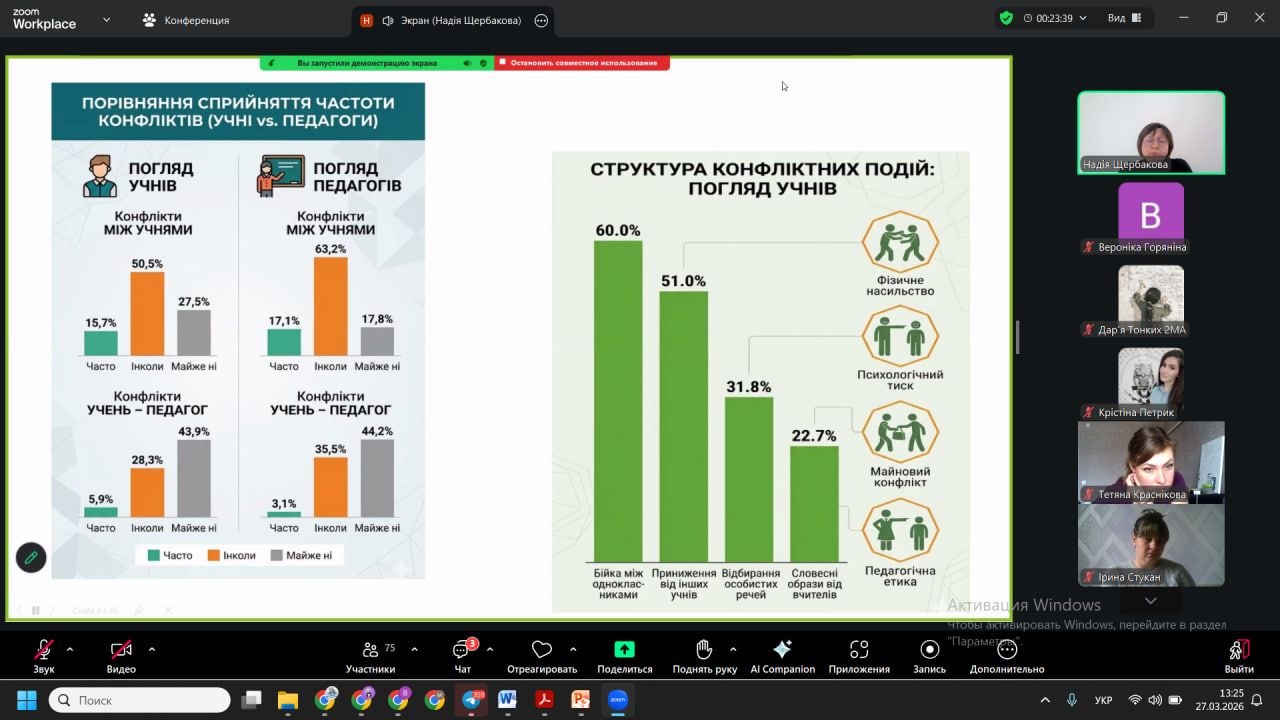The width and height of the screenshot is (1280, 720).
Task: Switch to the Конференция tab
Action: pos(186,20)
